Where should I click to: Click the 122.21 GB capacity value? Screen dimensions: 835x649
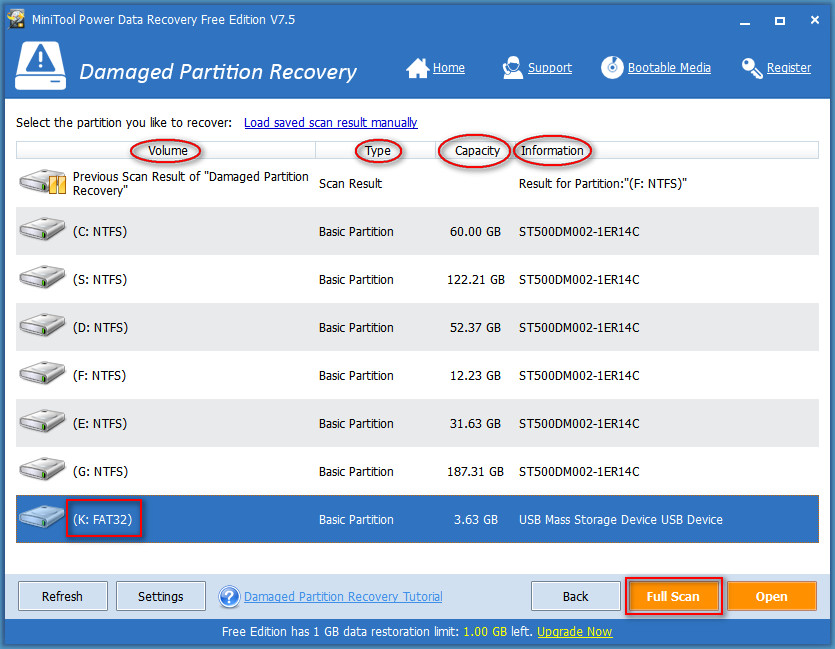475,280
